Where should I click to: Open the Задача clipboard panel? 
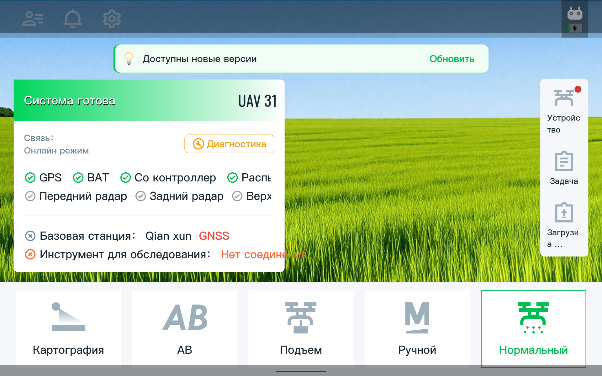click(564, 168)
